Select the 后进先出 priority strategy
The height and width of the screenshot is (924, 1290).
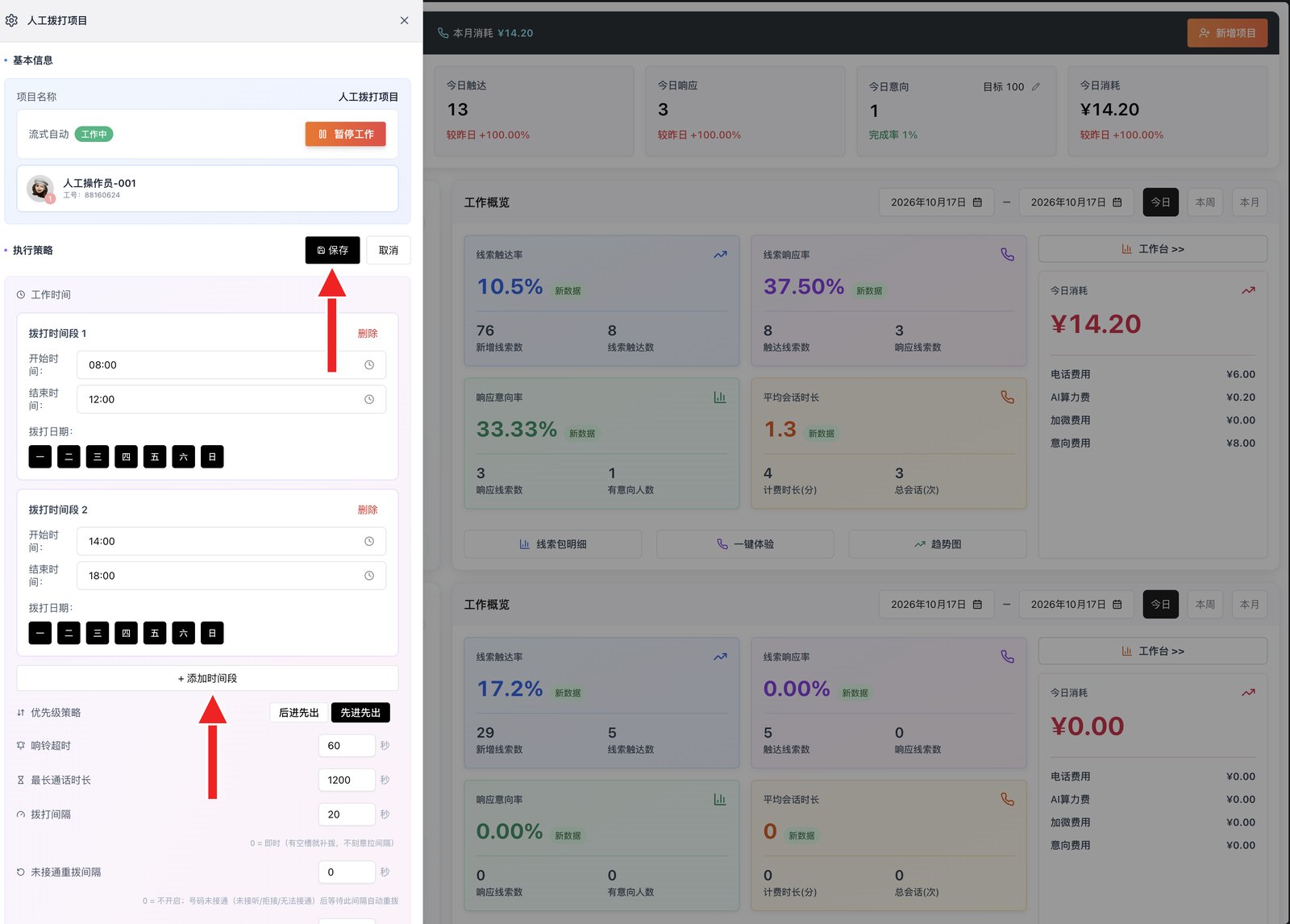pos(299,713)
